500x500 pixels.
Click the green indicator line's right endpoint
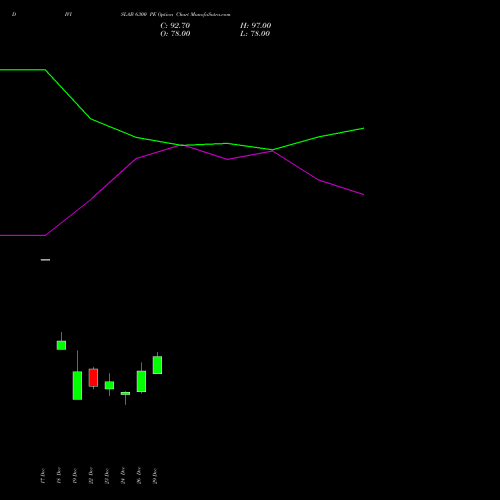click(x=363, y=128)
